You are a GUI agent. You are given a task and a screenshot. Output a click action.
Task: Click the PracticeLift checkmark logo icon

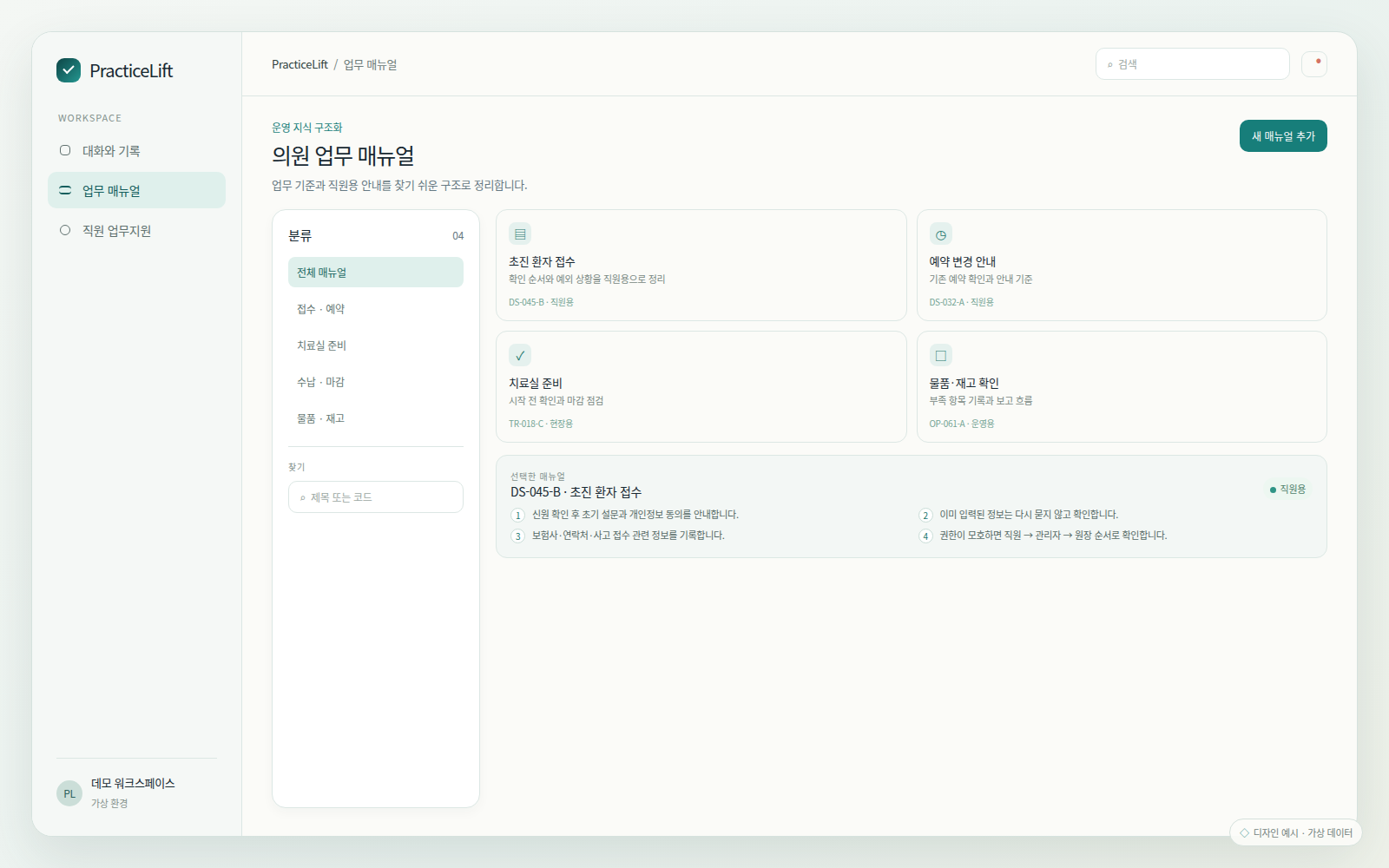pos(69,70)
